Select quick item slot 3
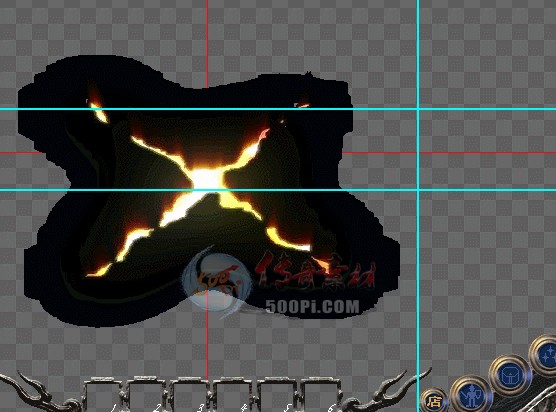The width and height of the screenshot is (556, 412). click(190, 395)
